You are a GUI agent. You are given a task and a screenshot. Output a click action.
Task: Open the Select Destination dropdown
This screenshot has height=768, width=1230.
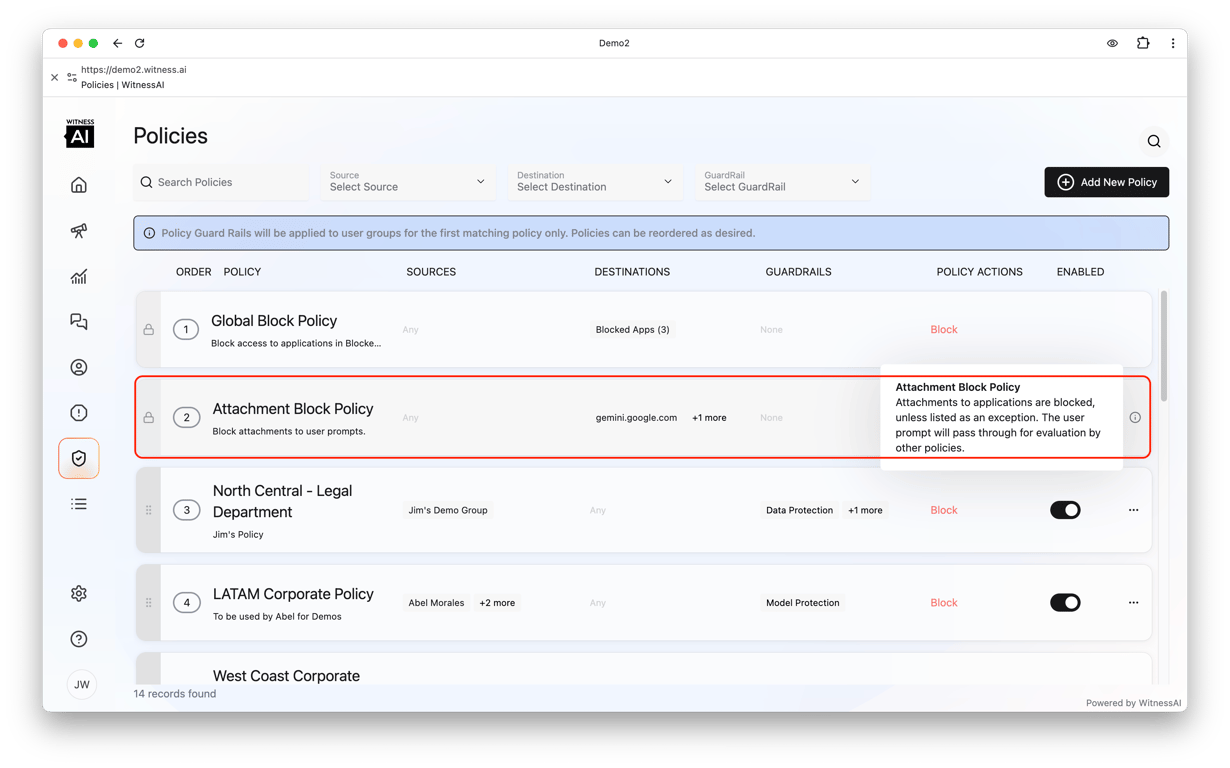pyautogui.click(x=595, y=182)
